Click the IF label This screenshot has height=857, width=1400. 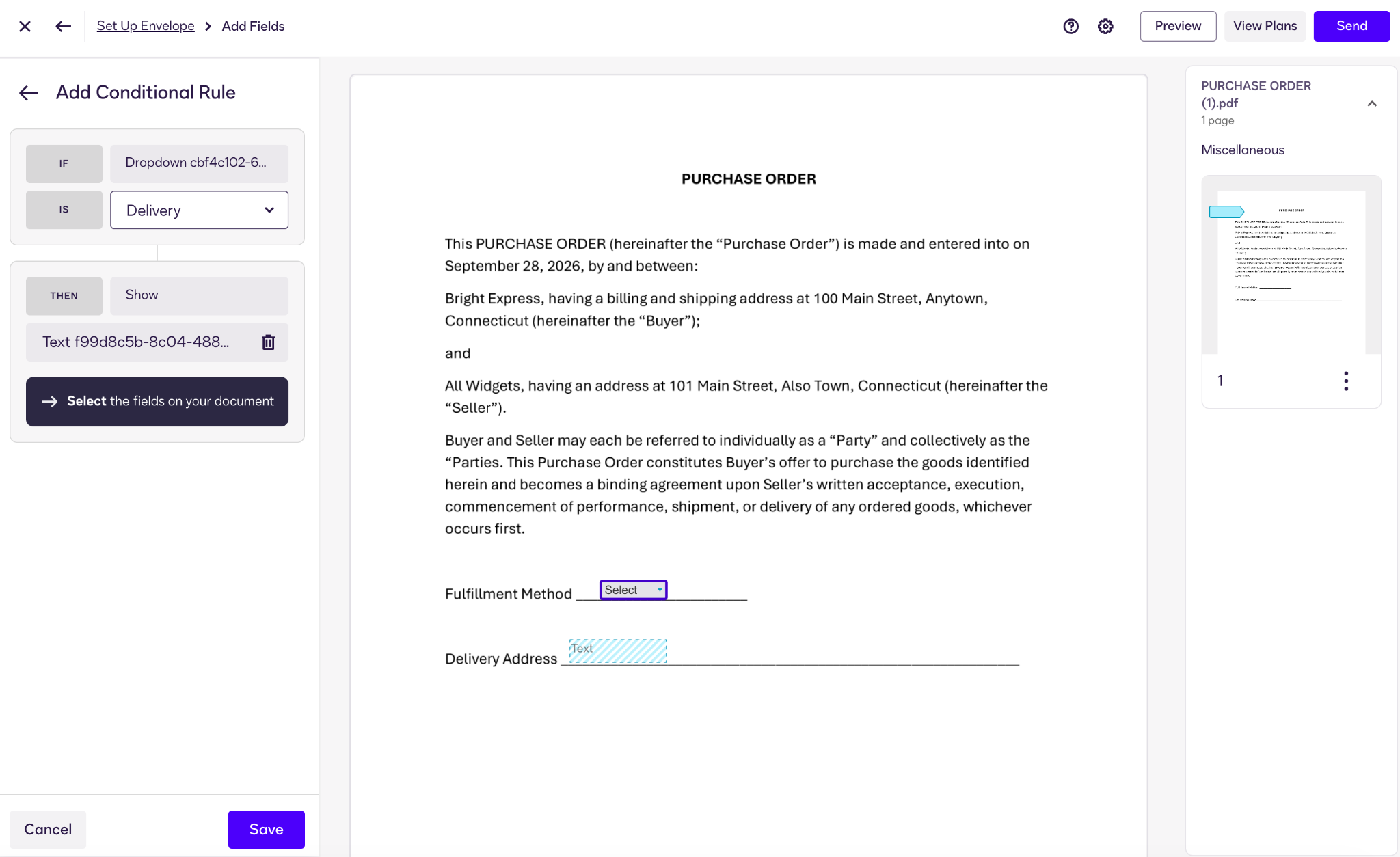(64, 163)
